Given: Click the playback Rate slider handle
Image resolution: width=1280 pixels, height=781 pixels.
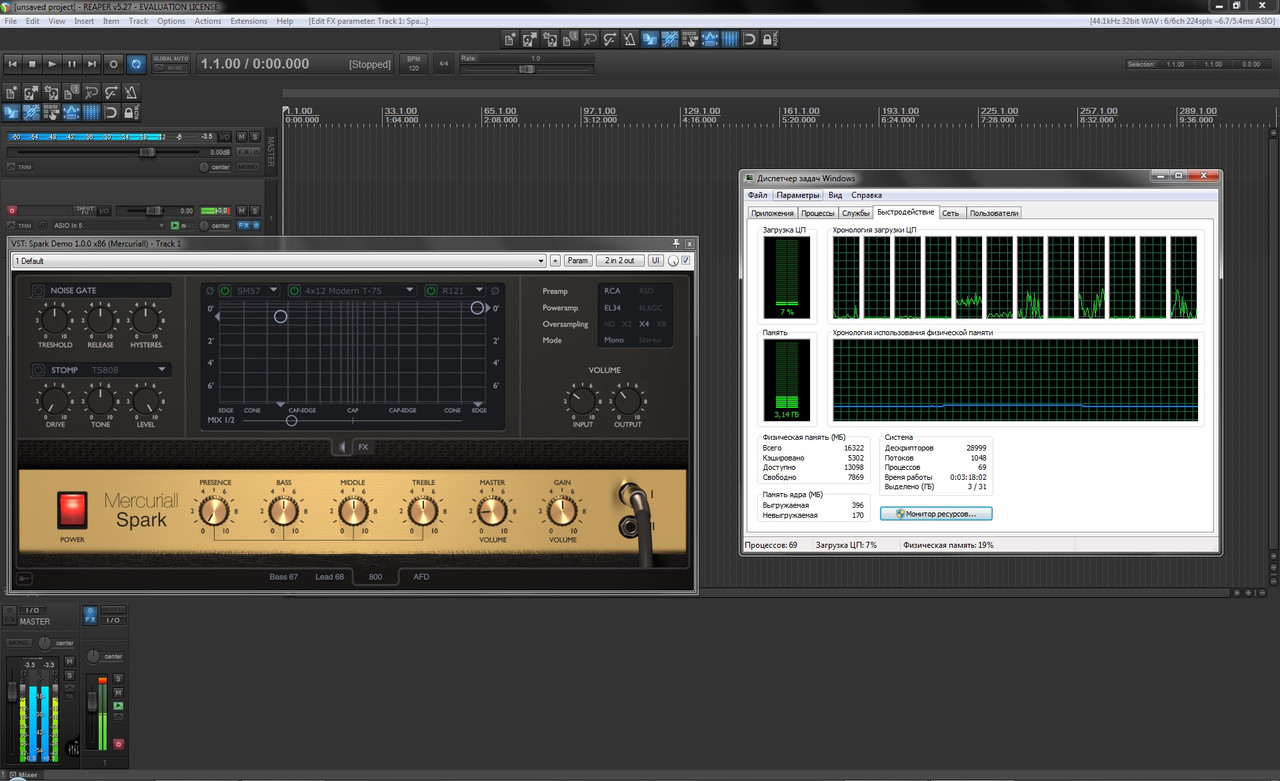Looking at the screenshot, I should (526, 69).
